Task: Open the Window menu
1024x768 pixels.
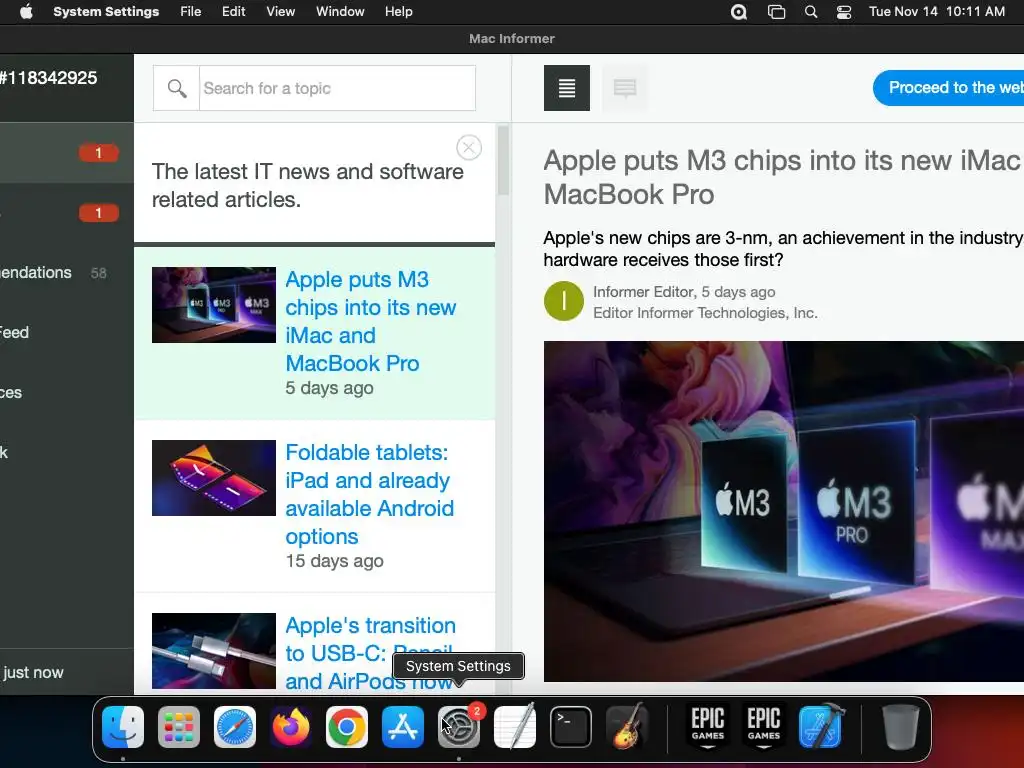Action: point(340,12)
